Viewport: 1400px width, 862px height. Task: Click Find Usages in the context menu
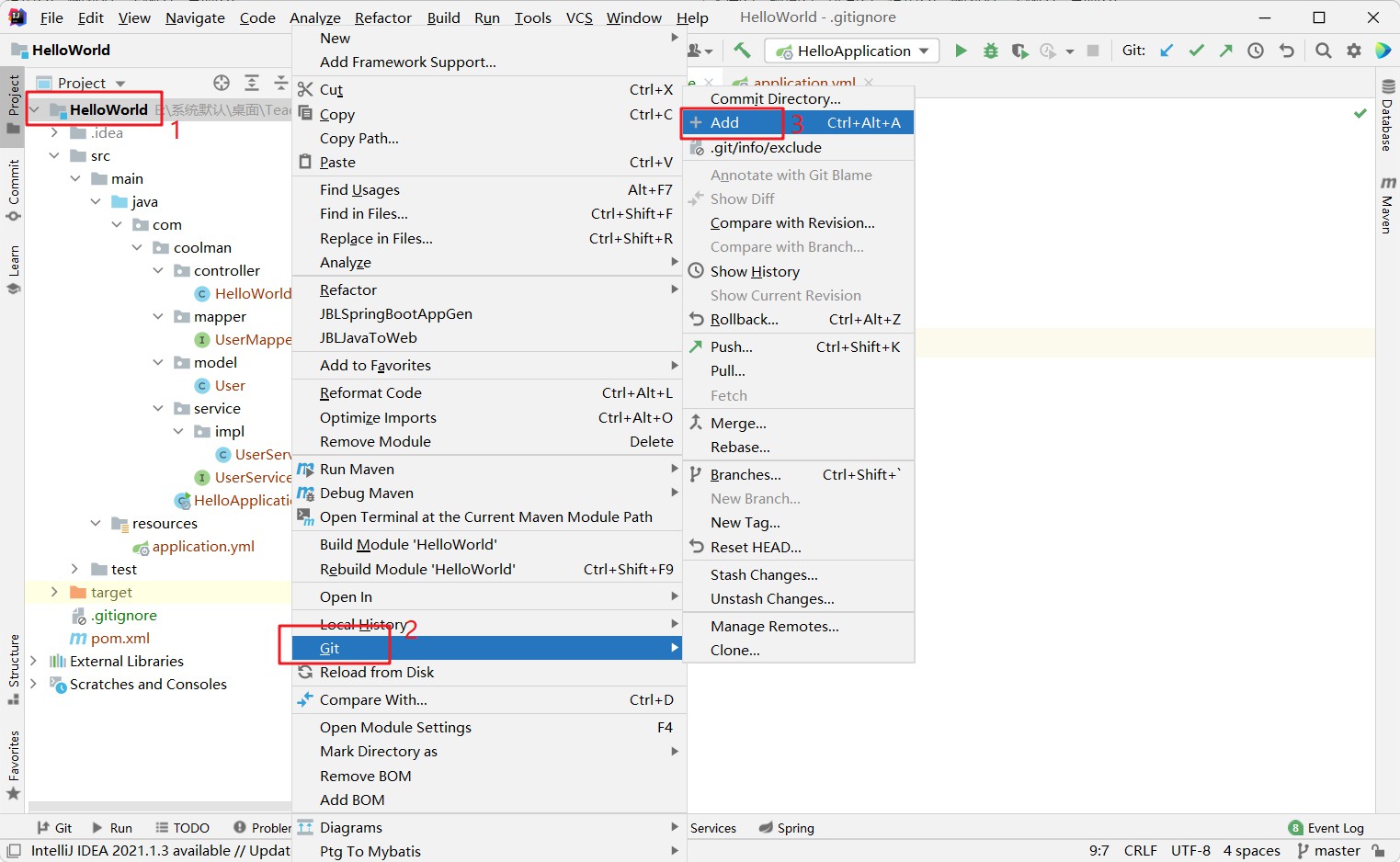(x=488, y=189)
